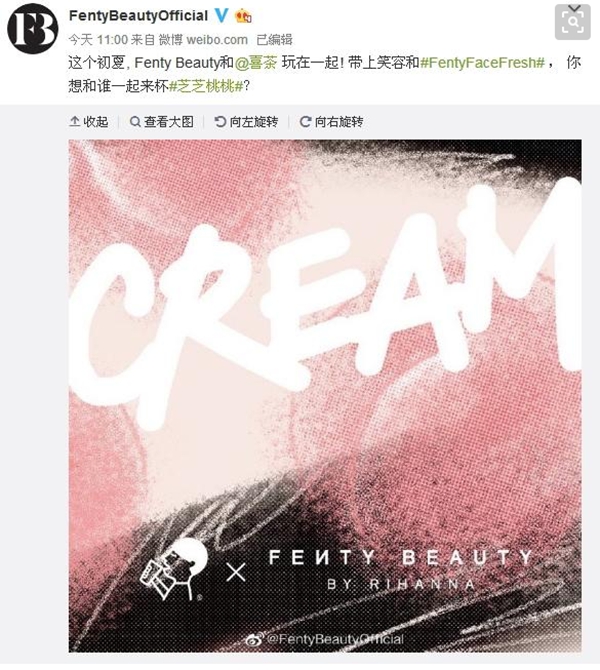This screenshot has height=670, width=600.
Task: Click the crown membership badge icon
Action: coord(243,16)
